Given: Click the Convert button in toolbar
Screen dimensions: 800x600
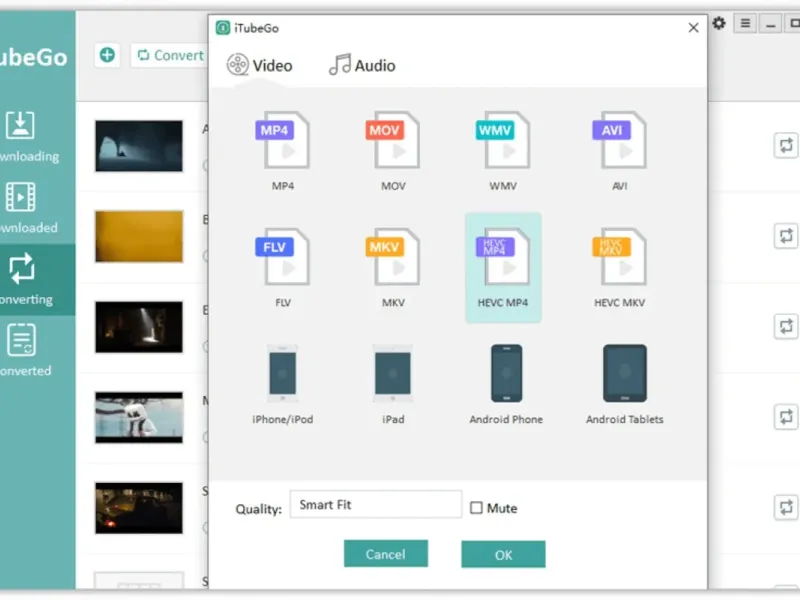Looking at the screenshot, I should point(170,55).
